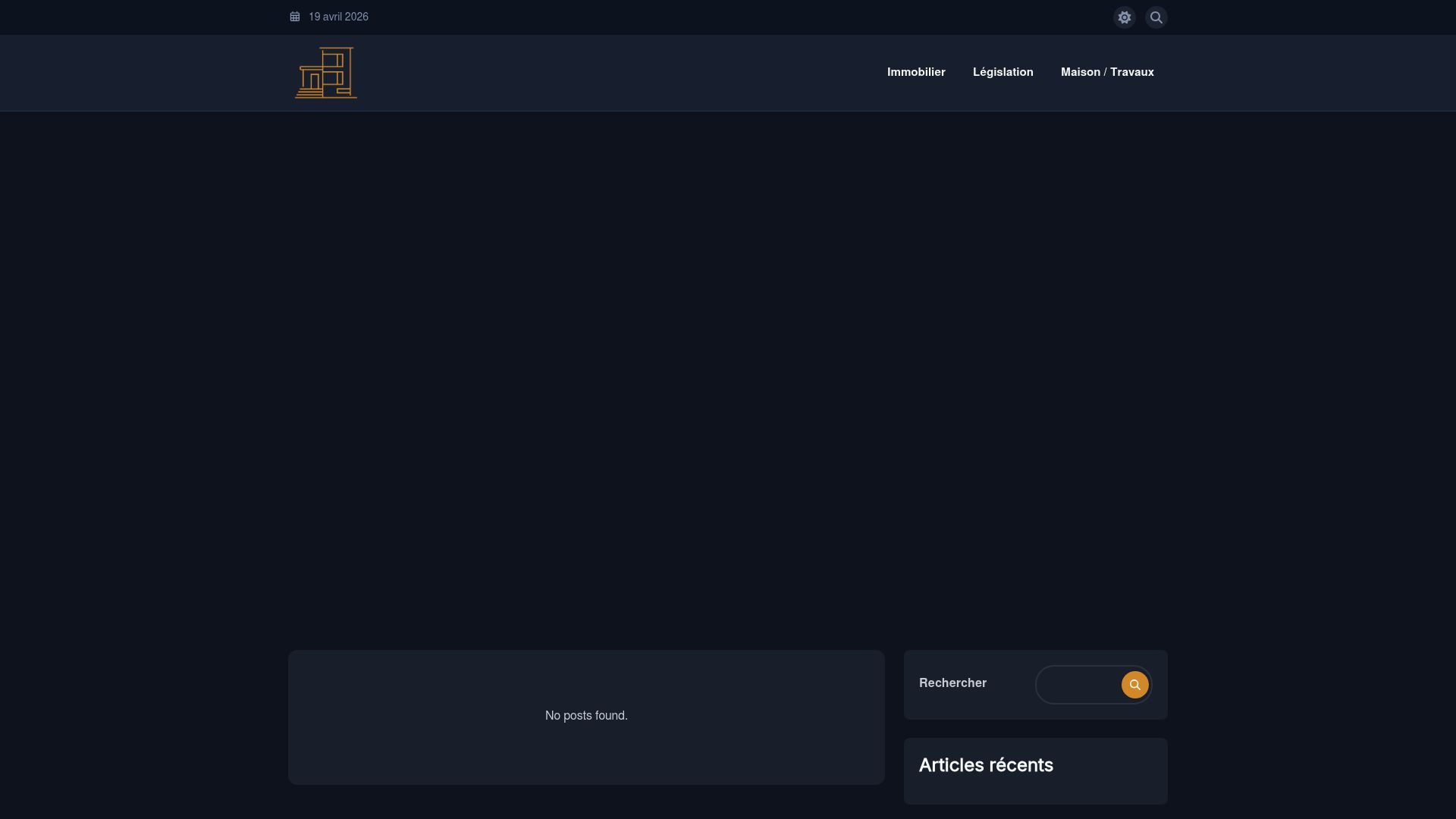1456x819 pixels.
Task: Click the 19 avril 2026 date text
Action: 338,17
